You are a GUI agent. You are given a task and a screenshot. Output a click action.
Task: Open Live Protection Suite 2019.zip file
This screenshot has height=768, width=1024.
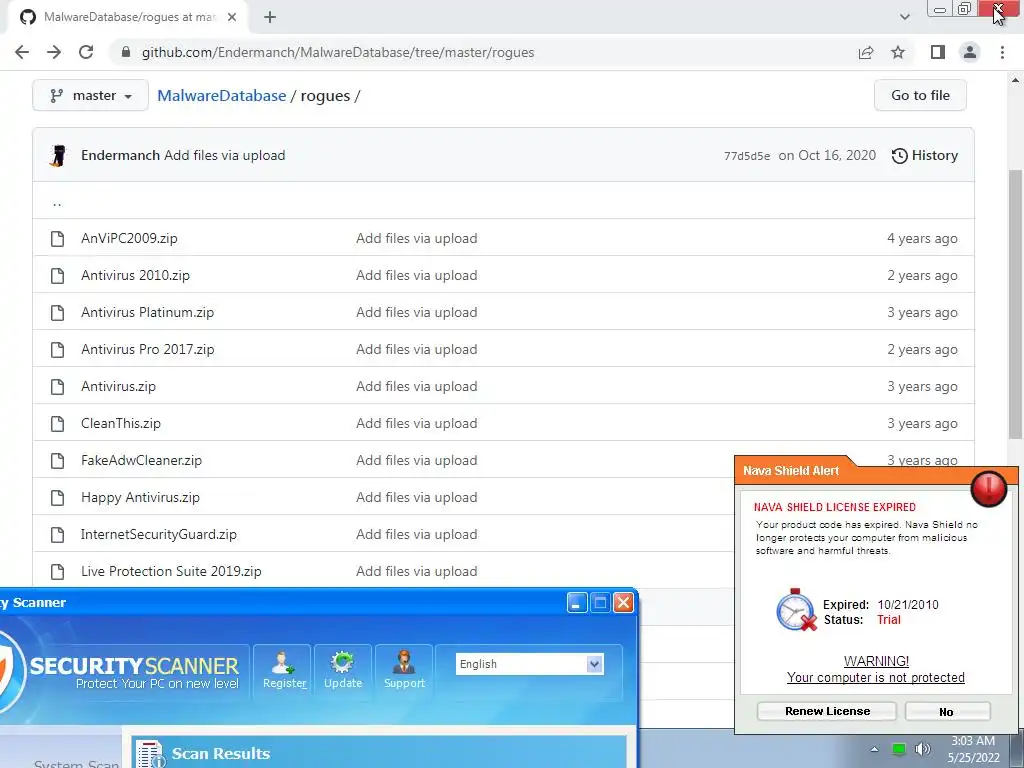[x=171, y=571]
